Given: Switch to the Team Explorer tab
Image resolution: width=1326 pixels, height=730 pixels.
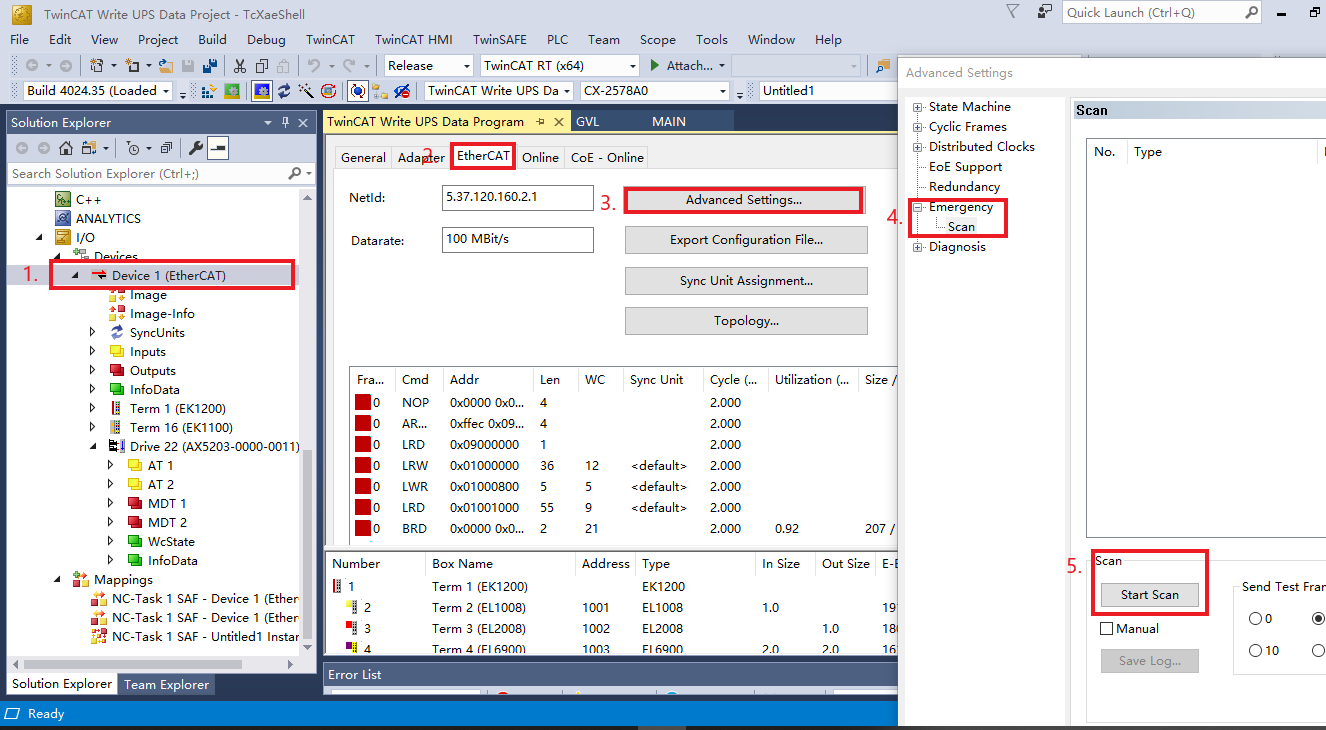Looking at the screenshot, I should [x=166, y=685].
